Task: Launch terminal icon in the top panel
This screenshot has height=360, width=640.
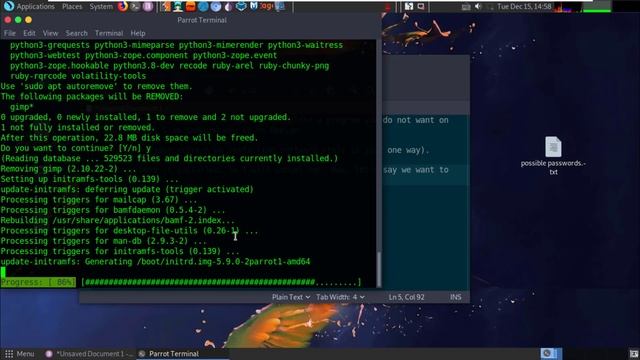Action: click(x=136, y=7)
